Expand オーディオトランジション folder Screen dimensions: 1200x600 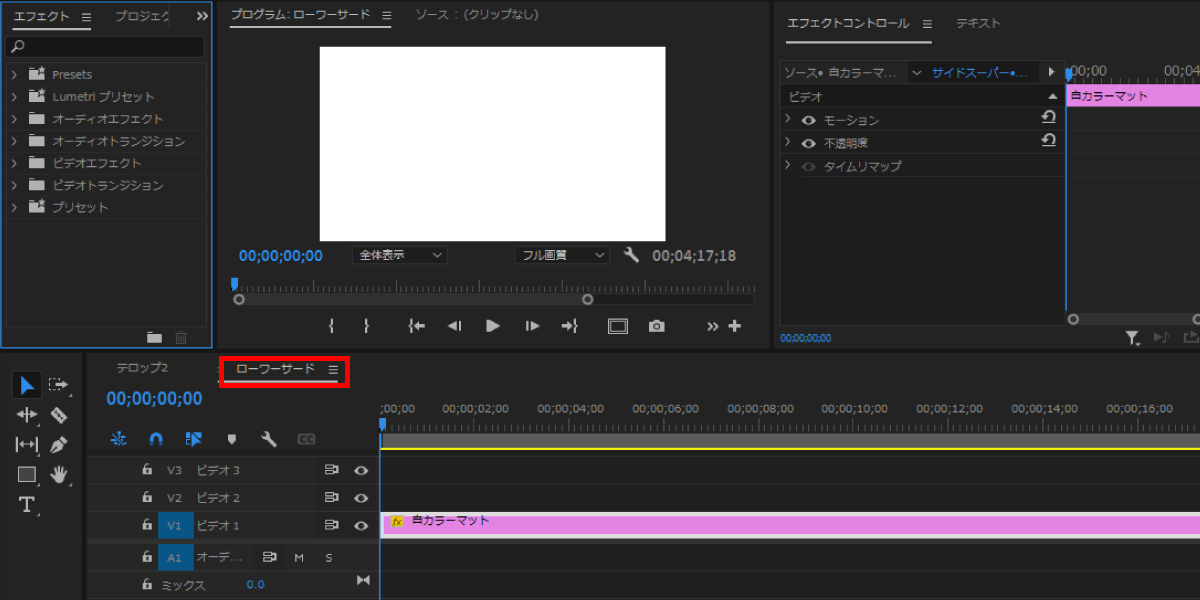coord(14,140)
